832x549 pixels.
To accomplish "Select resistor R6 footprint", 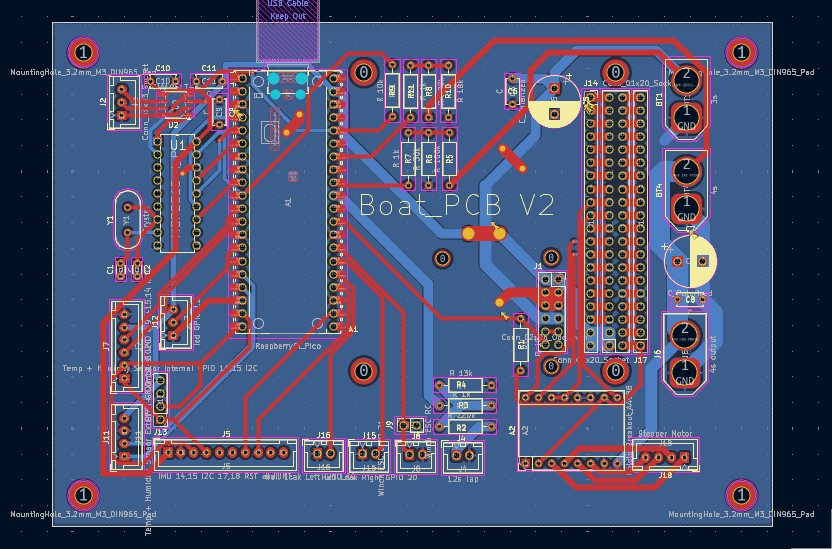I will (429, 159).
